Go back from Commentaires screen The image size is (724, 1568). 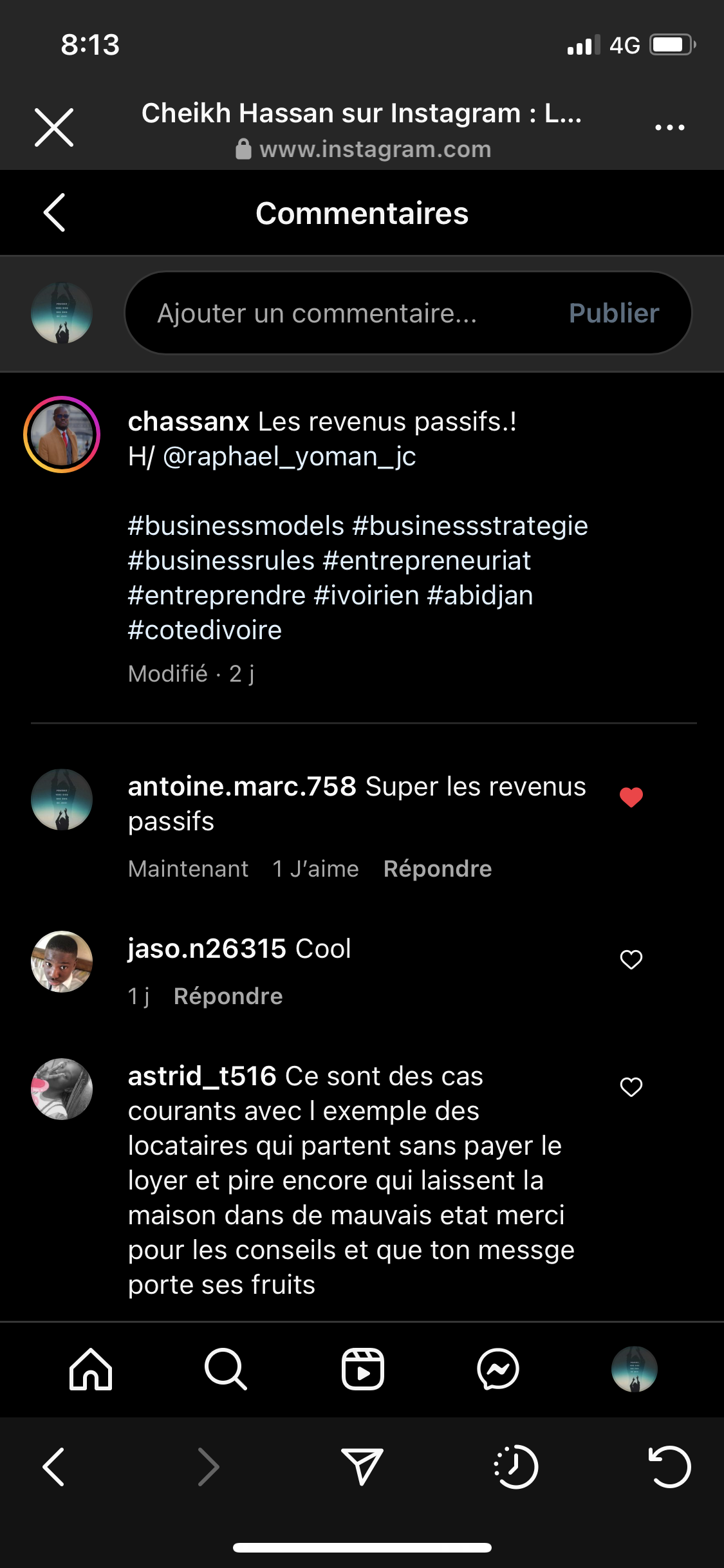pos(55,212)
